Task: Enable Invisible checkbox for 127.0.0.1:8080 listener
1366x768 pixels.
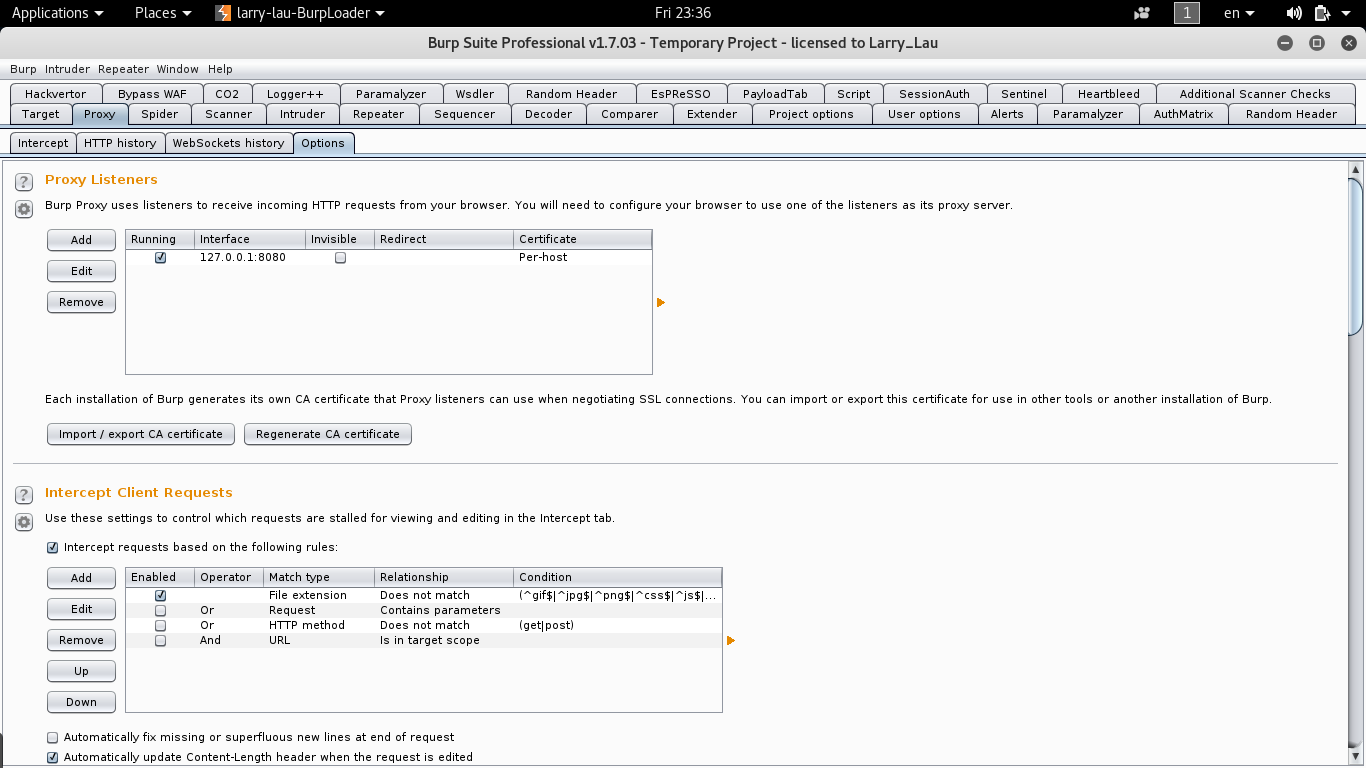Action: click(x=340, y=257)
